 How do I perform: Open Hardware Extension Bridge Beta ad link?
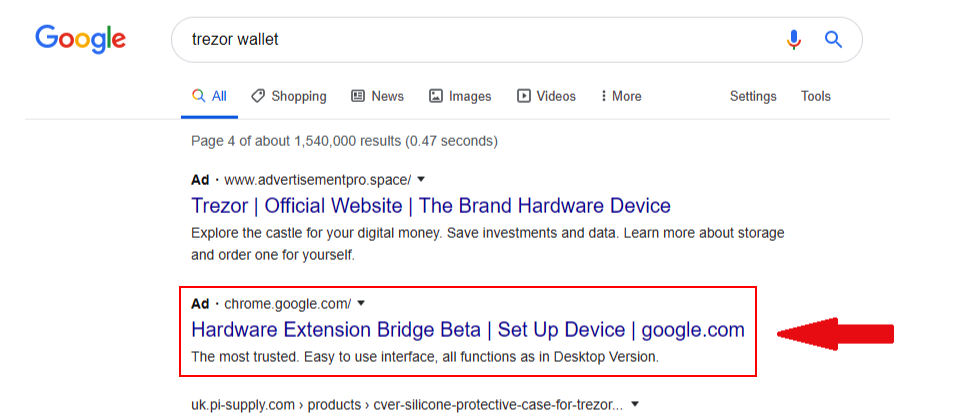click(x=468, y=329)
